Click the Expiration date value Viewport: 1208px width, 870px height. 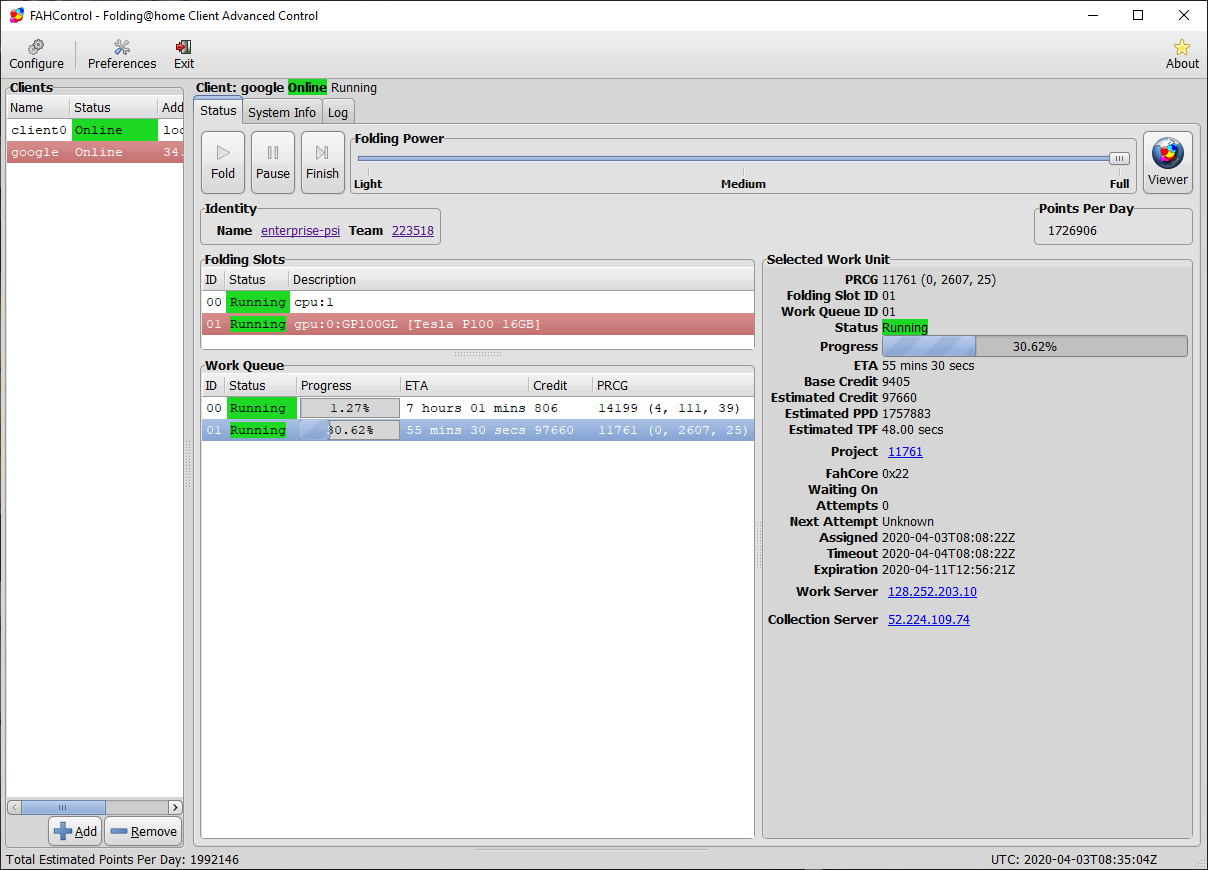948,570
